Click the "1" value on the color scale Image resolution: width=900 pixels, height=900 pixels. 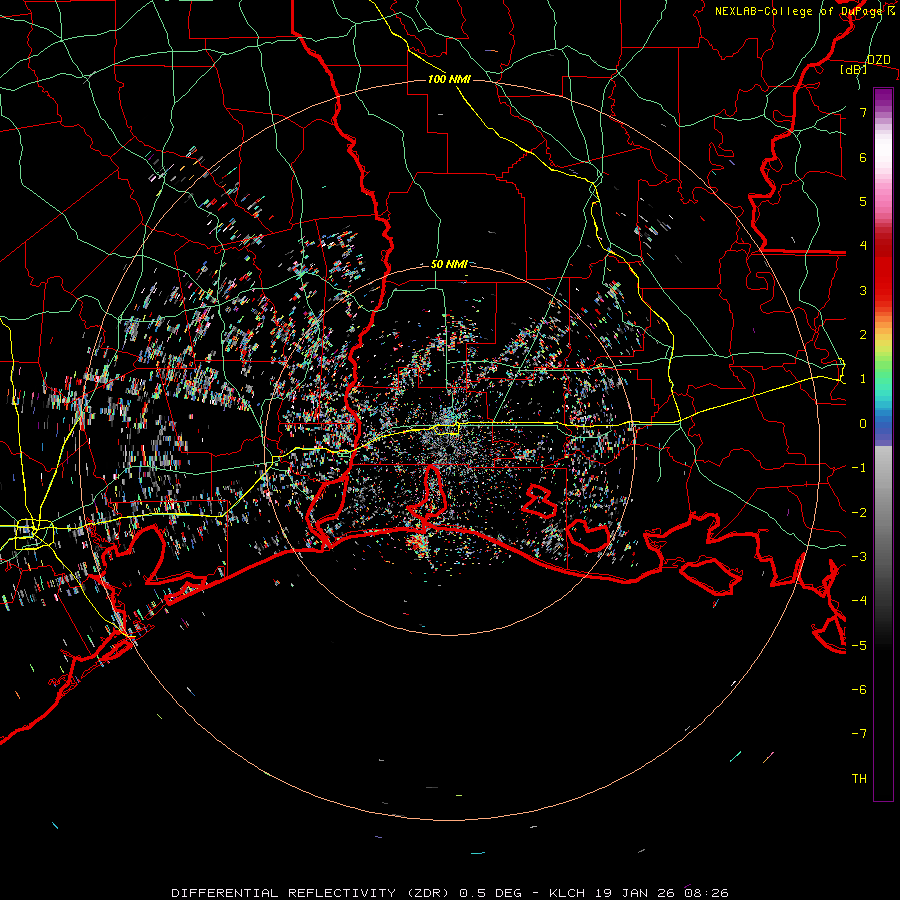863,379
